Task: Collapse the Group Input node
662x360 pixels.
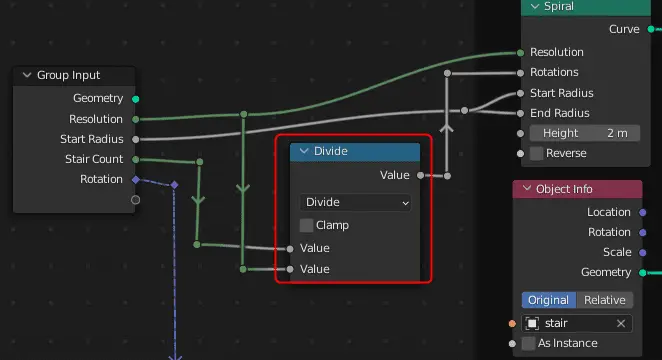Action: [27, 75]
